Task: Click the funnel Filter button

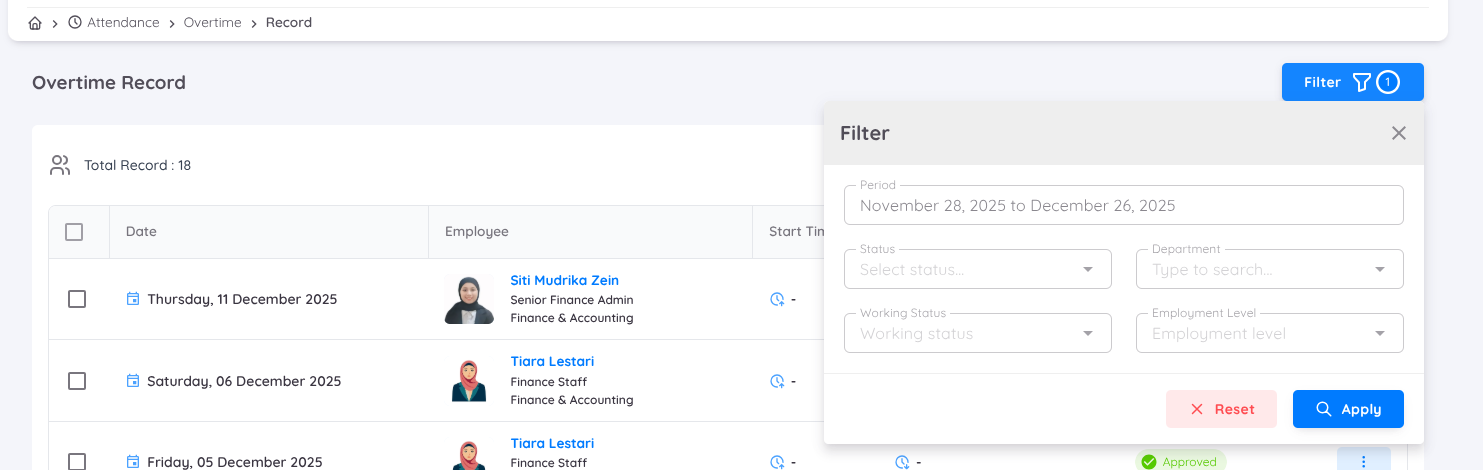Action: [x=1352, y=82]
